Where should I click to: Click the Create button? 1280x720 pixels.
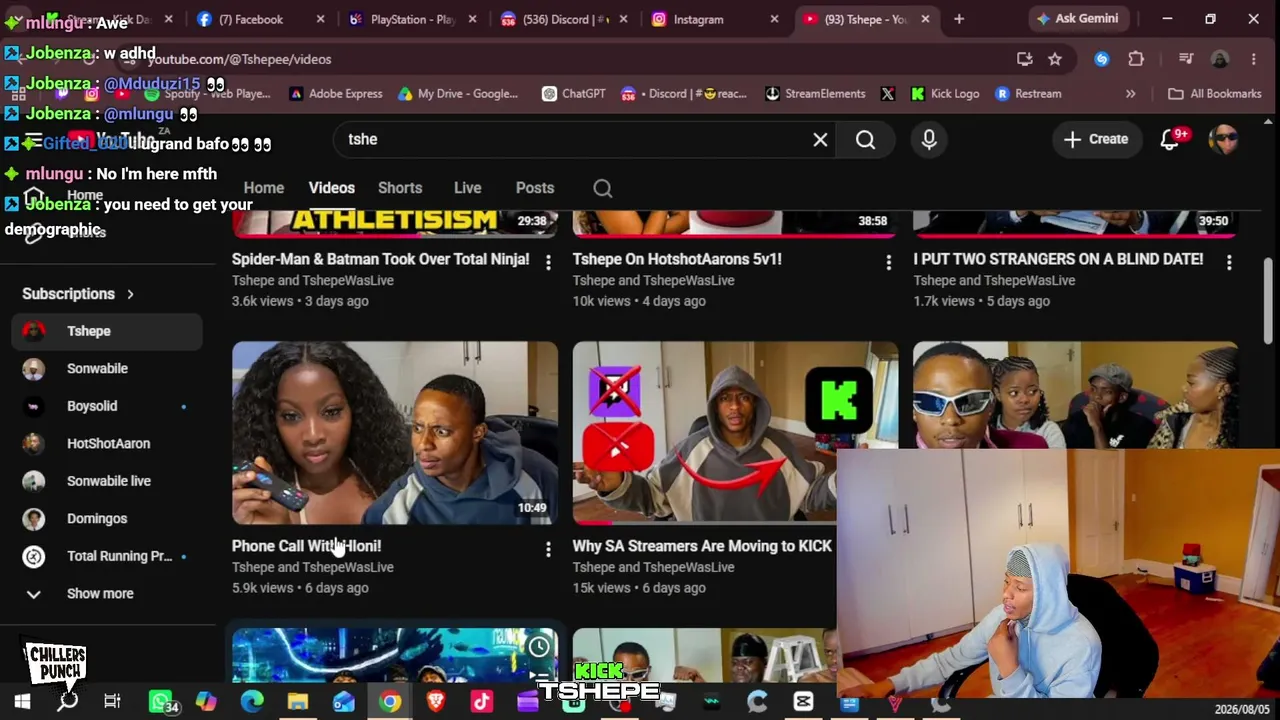pyautogui.click(x=1096, y=139)
